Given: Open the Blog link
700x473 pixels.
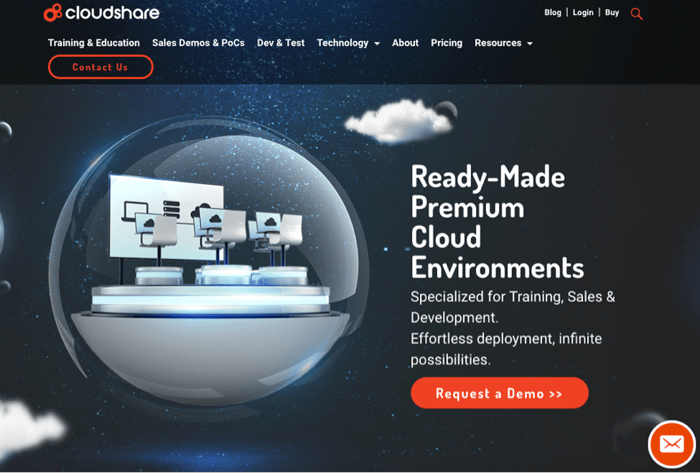Looking at the screenshot, I should (x=552, y=12).
